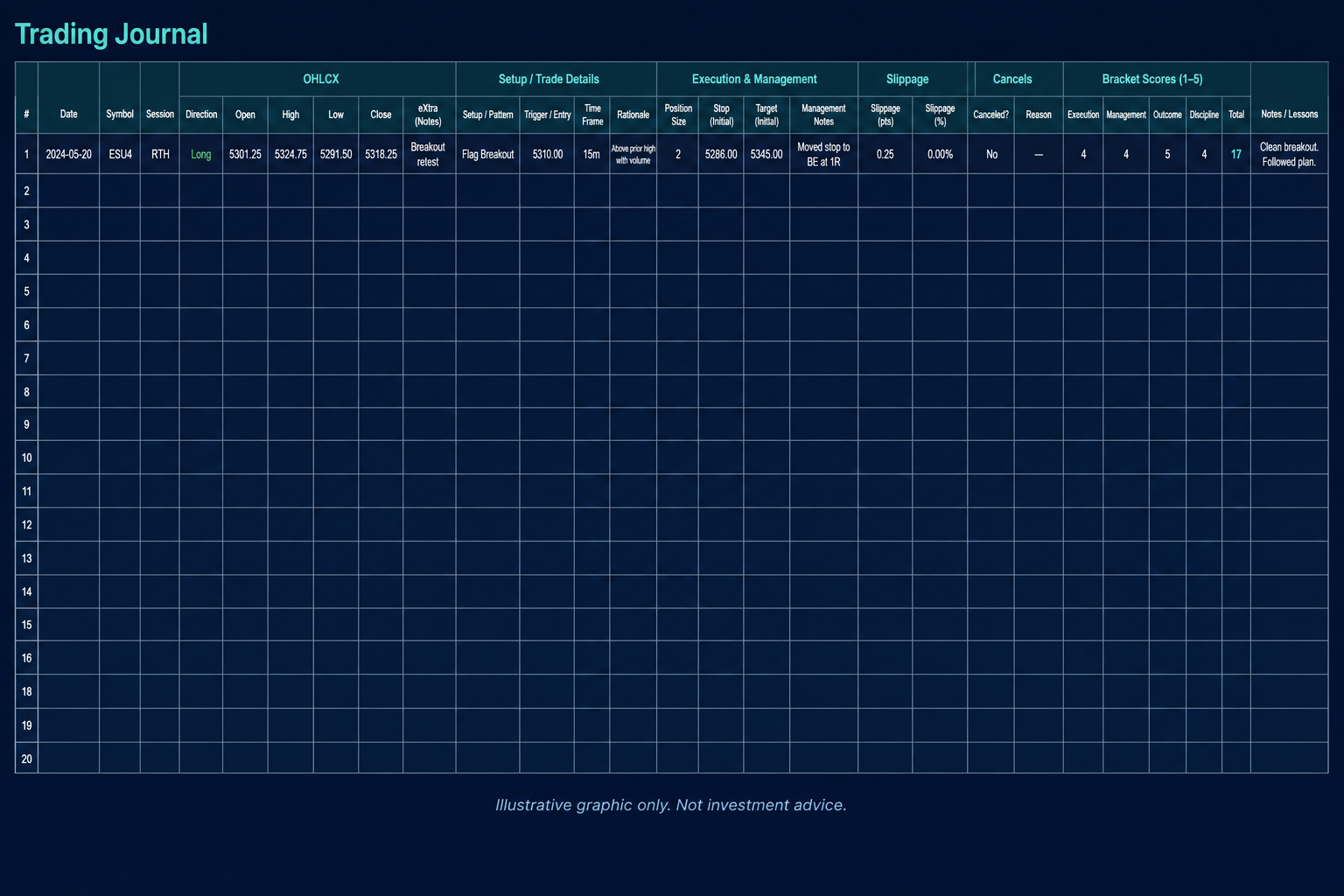Viewport: 1344px width, 896px height.
Task: Click the low price 5291.50
Action: (x=336, y=154)
